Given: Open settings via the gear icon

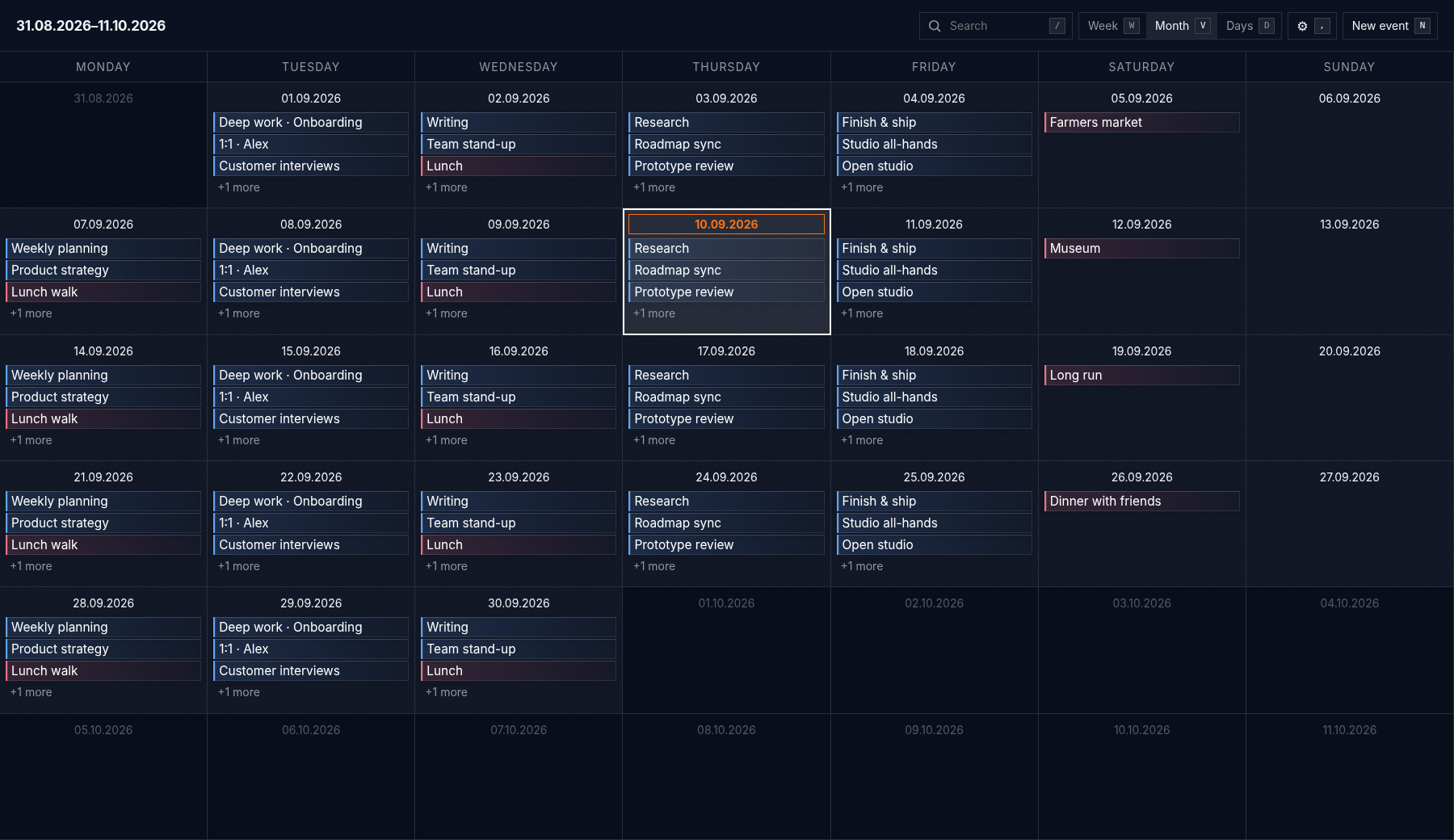Looking at the screenshot, I should [x=1312, y=26].
